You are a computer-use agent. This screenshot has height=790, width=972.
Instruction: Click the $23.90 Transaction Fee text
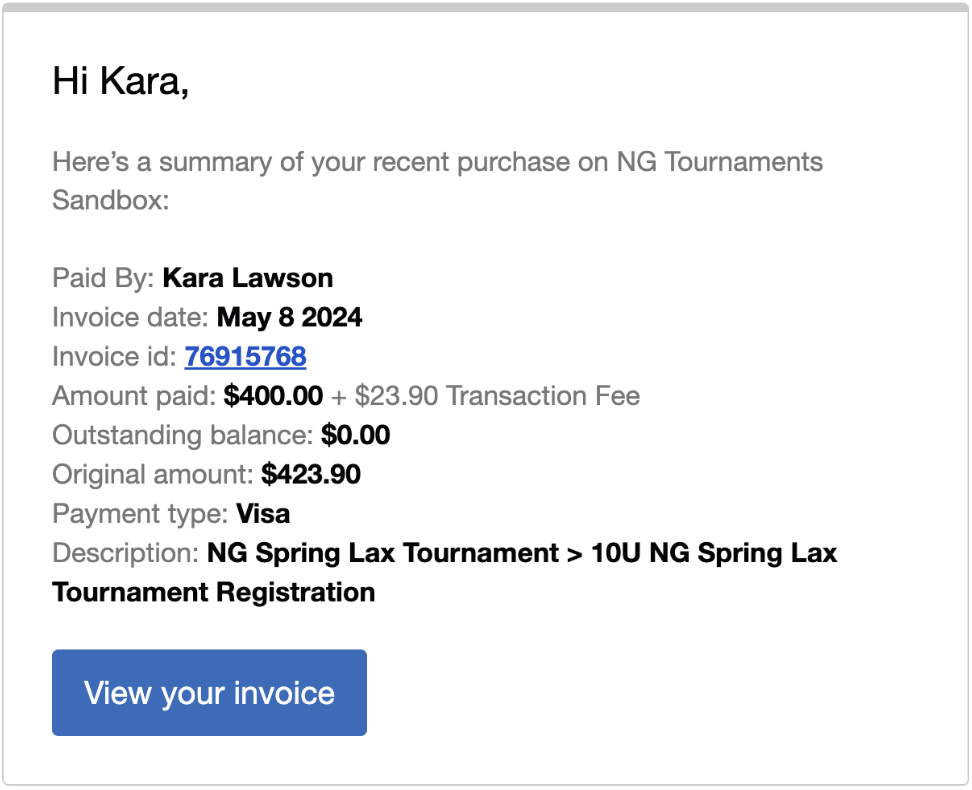click(497, 396)
